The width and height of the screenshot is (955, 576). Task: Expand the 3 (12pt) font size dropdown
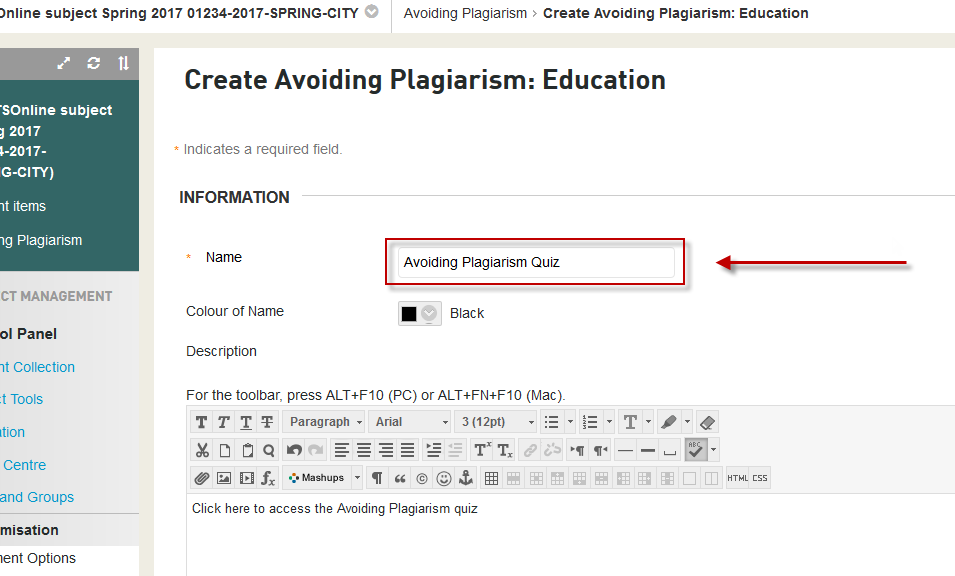pos(496,422)
